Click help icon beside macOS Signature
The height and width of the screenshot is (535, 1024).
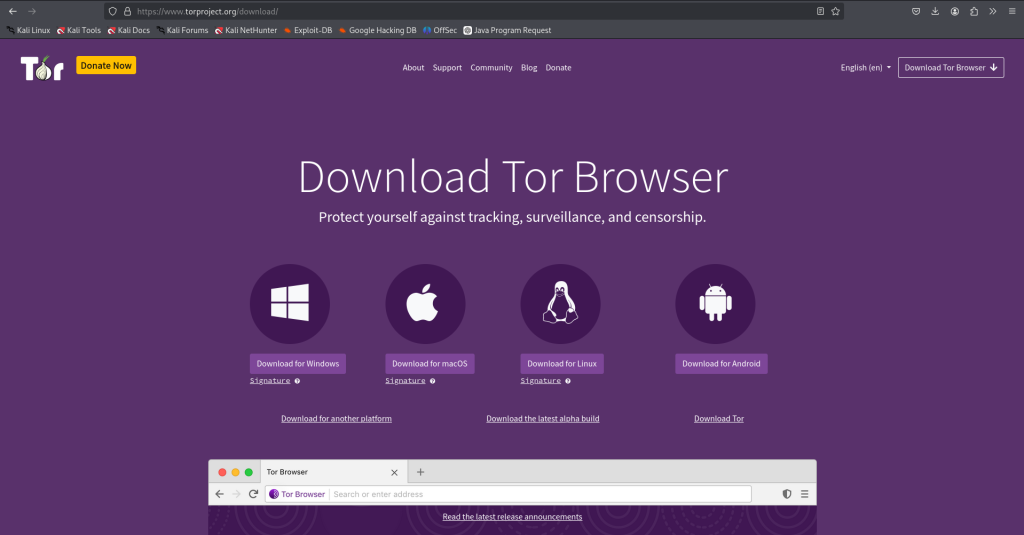pos(432,381)
